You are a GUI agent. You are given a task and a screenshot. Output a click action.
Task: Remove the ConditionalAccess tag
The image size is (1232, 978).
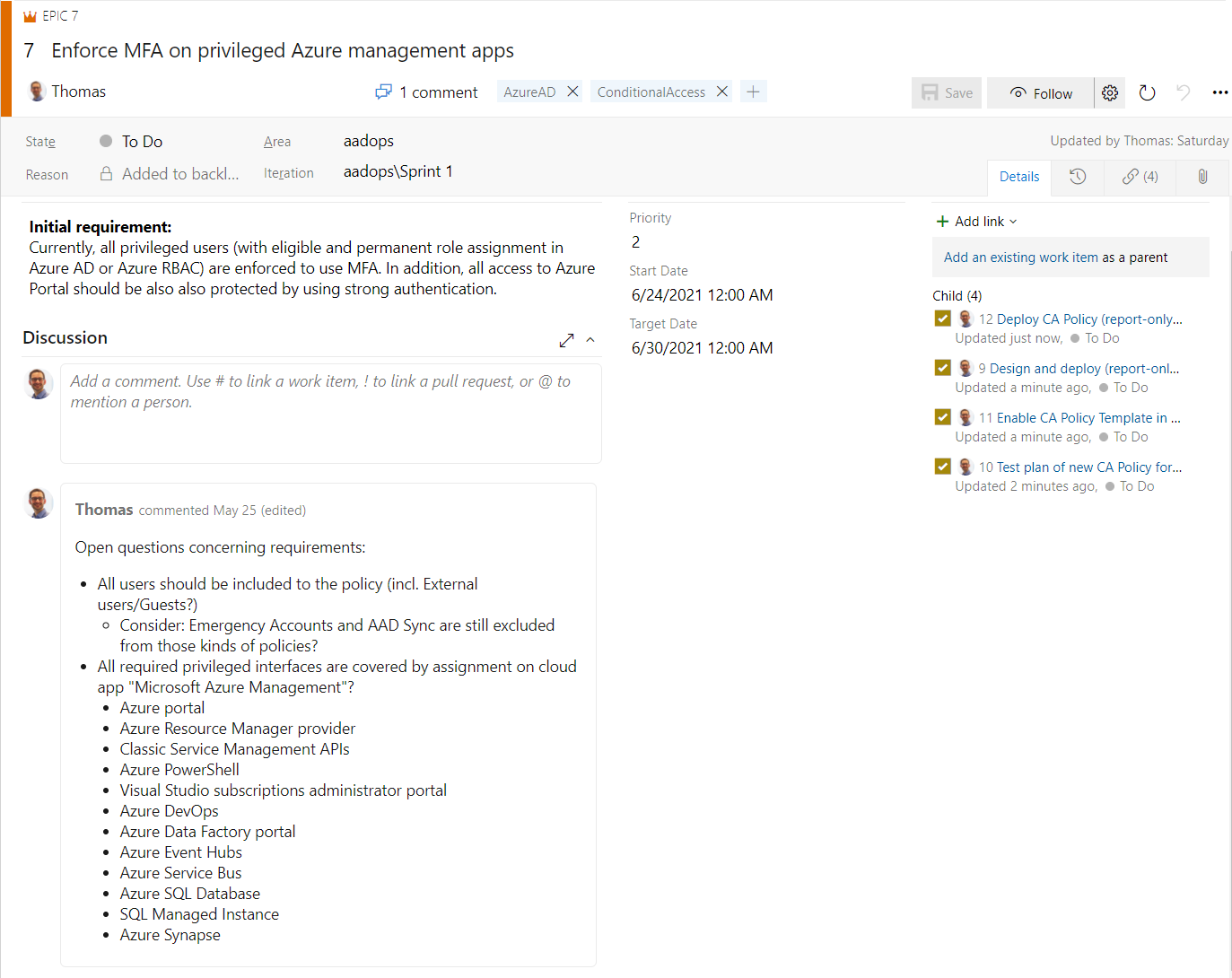coord(721,92)
